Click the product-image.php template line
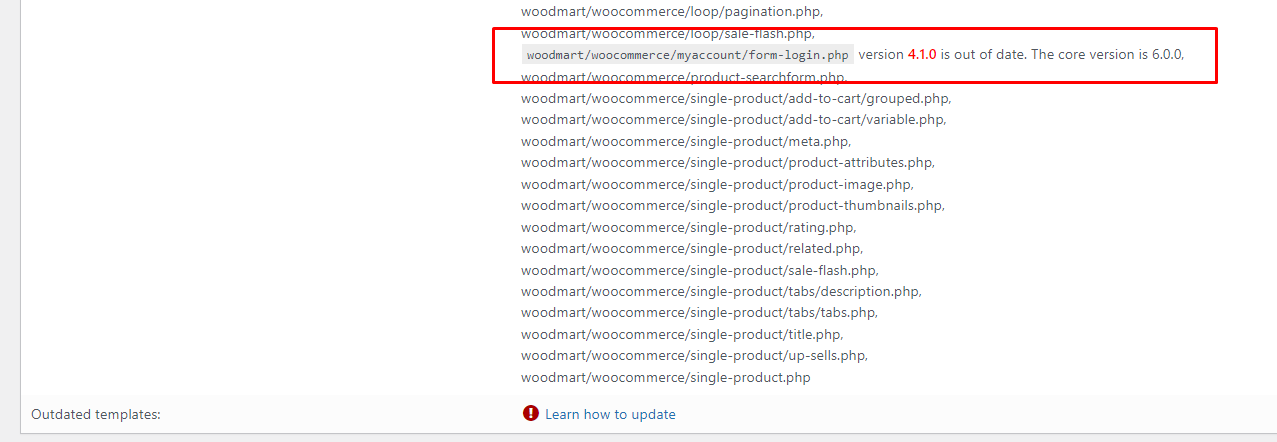The height and width of the screenshot is (442, 1277). [717, 184]
